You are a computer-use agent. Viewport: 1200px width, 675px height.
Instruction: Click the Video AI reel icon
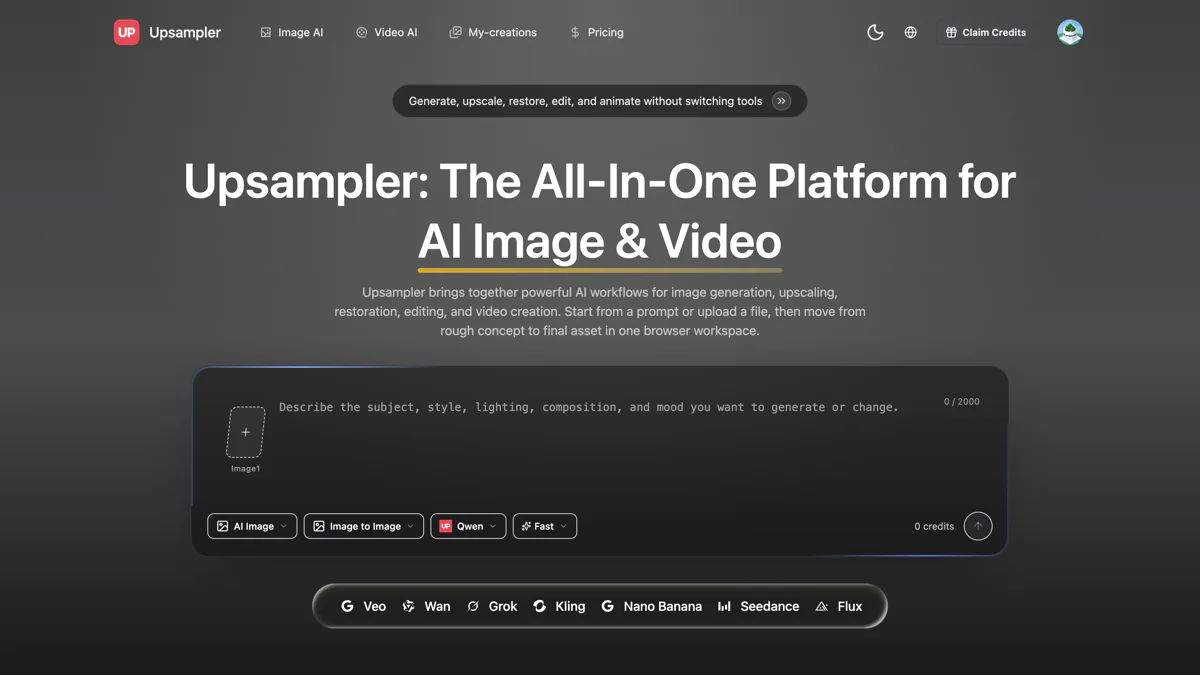coord(362,32)
